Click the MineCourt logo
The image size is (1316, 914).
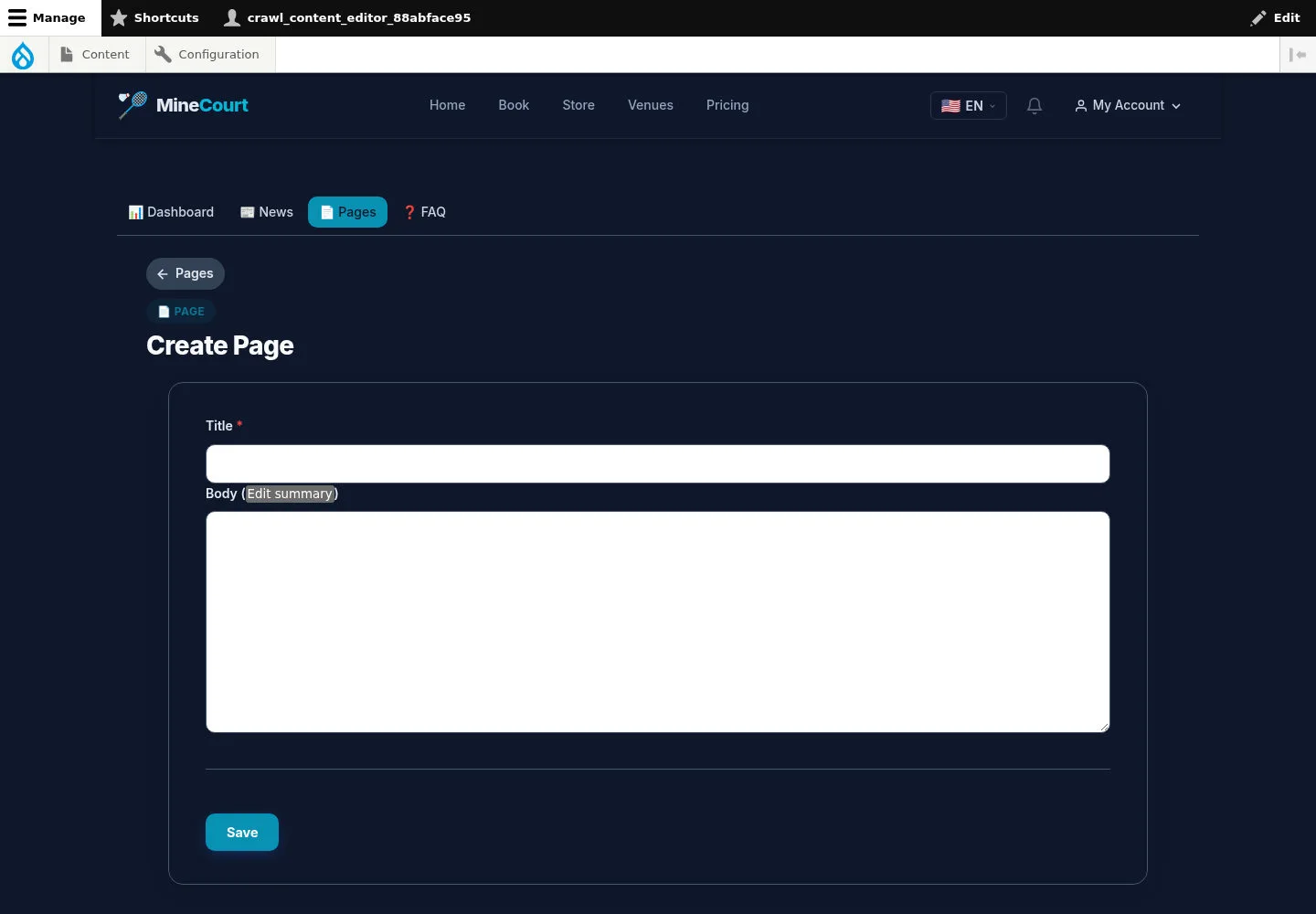click(x=184, y=105)
